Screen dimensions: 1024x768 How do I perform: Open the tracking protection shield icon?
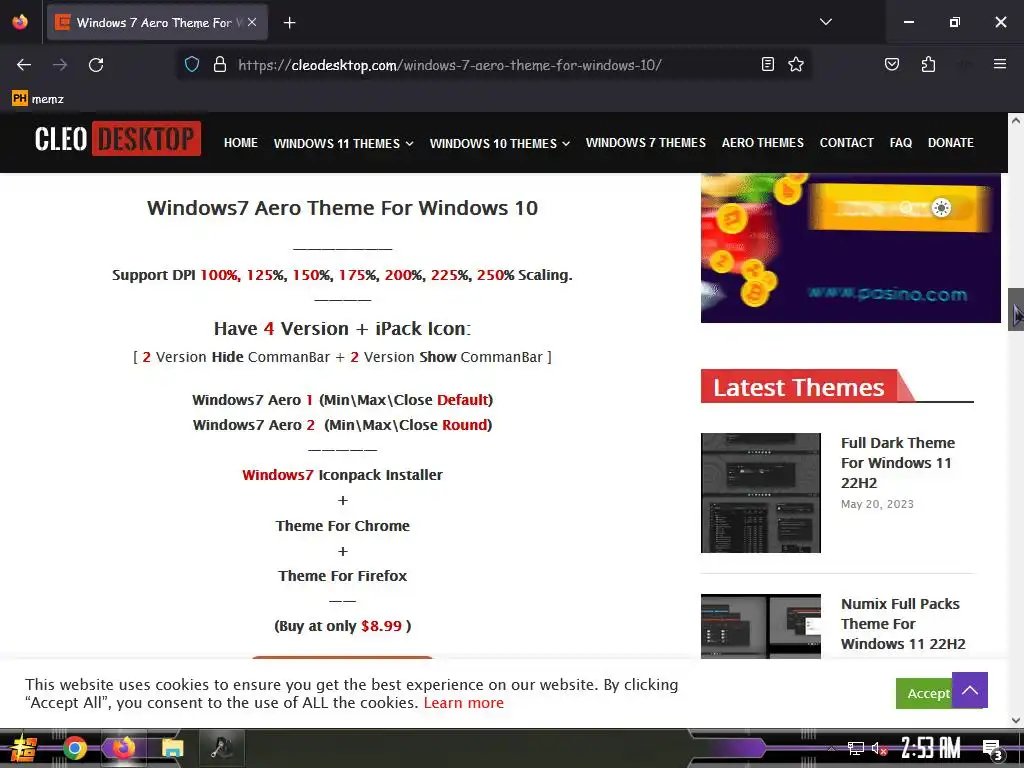191,65
